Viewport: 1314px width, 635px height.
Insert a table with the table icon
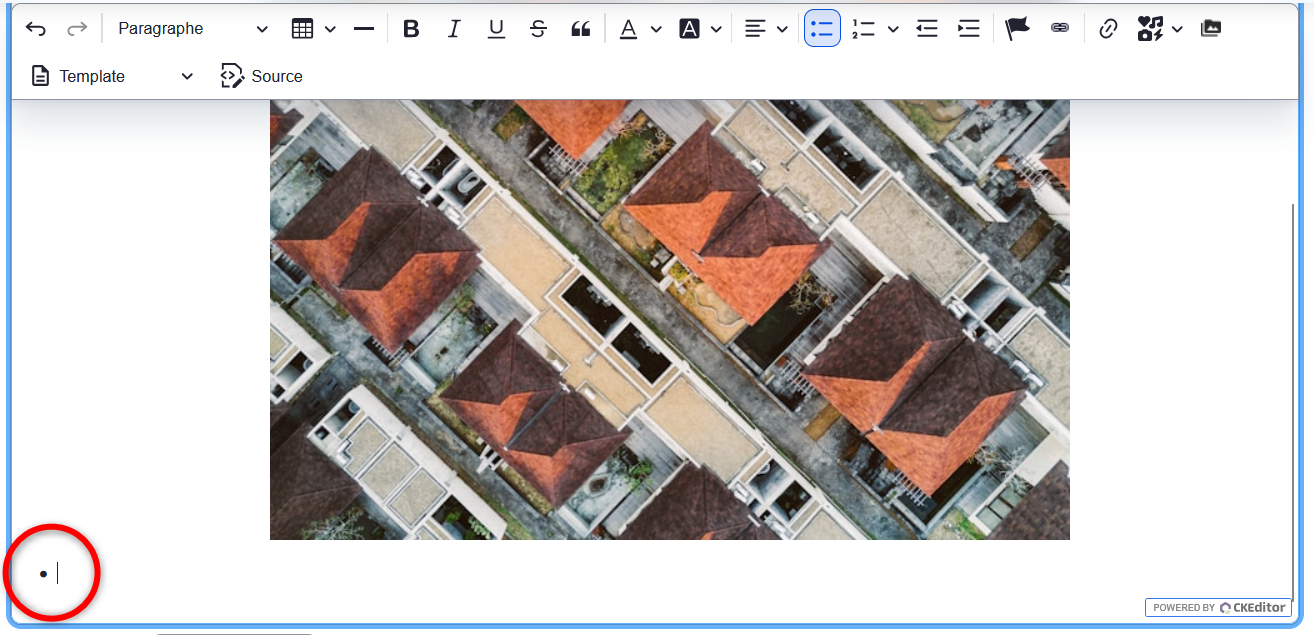pos(302,29)
